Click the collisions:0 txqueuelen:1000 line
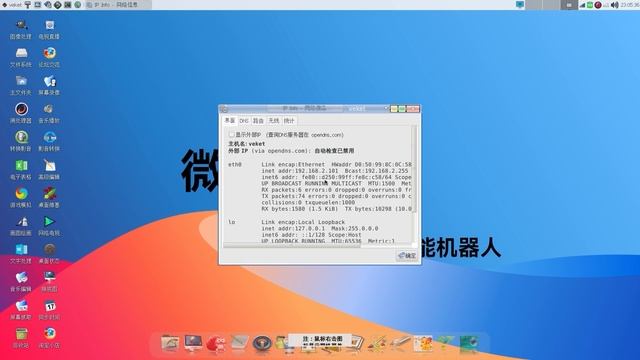 pos(308,202)
